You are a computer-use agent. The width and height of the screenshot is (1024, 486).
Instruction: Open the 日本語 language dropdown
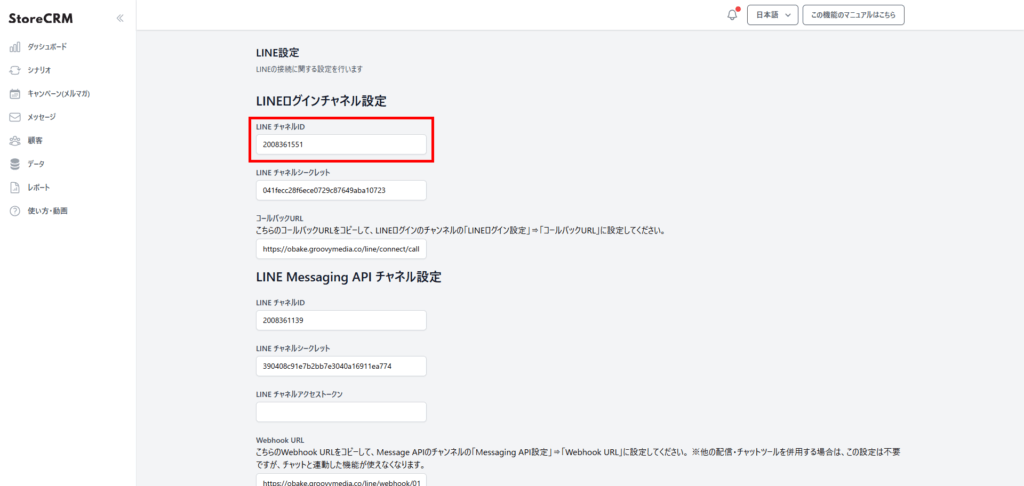(771, 15)
